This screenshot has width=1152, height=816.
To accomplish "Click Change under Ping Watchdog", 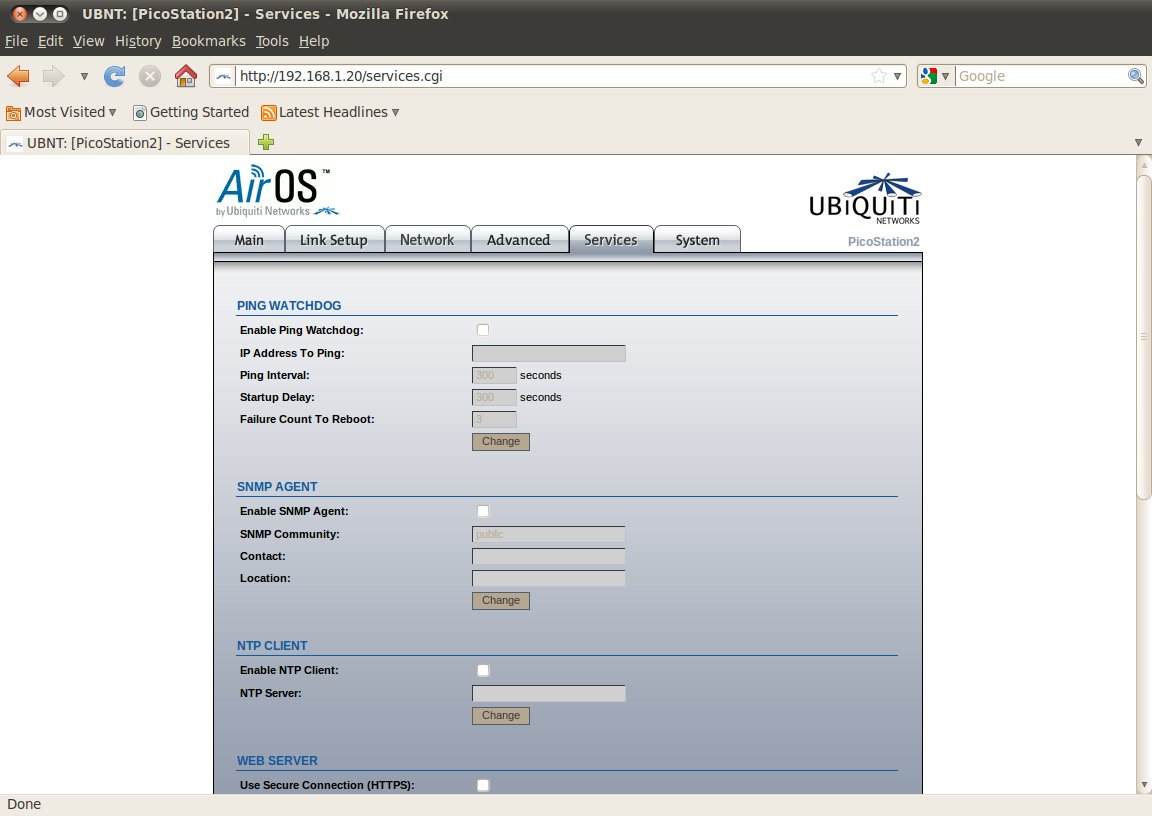I will coord(500,441).
